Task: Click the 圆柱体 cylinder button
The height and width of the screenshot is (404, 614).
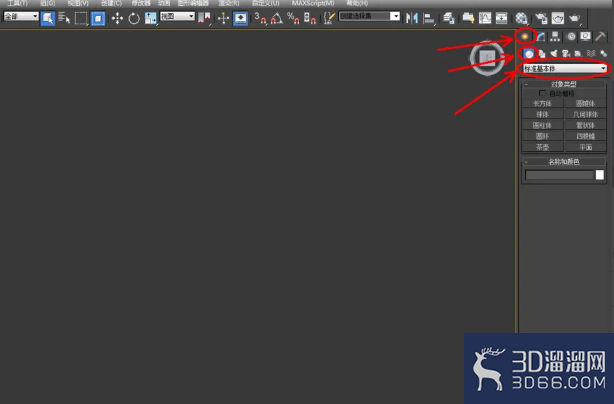Action: point(542,125)
